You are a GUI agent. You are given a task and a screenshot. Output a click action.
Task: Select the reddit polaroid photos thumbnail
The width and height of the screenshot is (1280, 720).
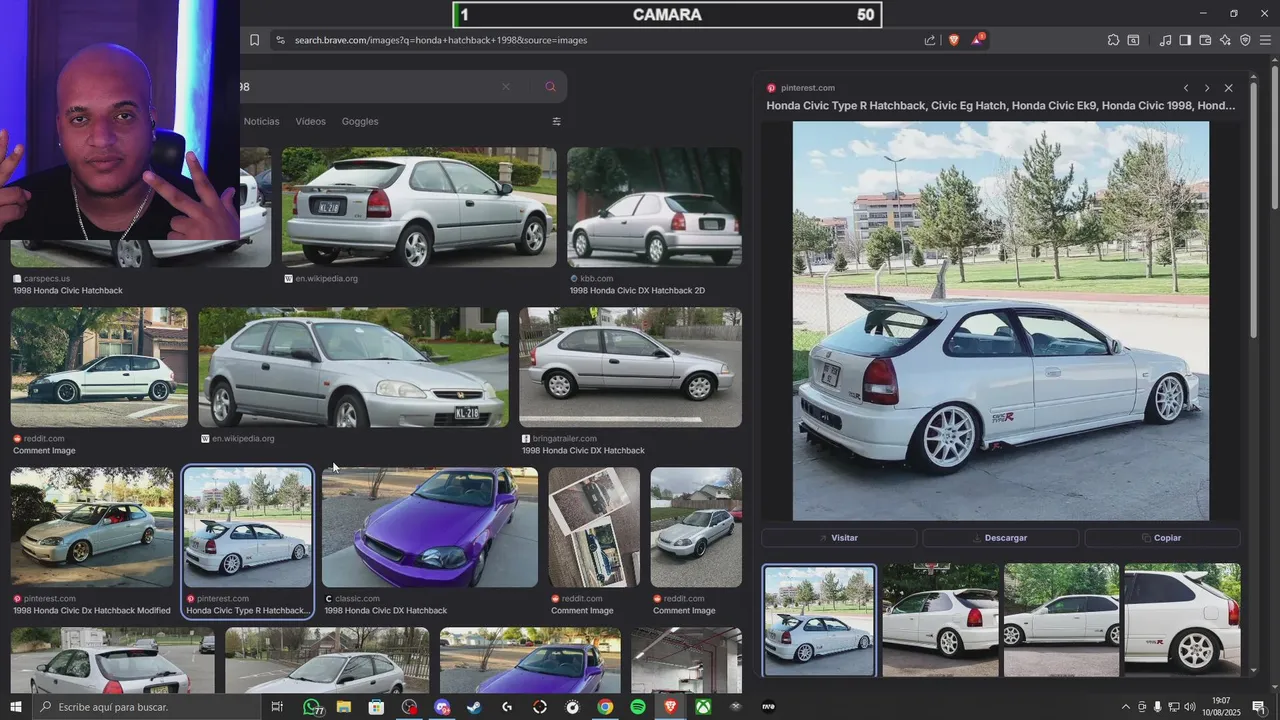pos(594,527)
